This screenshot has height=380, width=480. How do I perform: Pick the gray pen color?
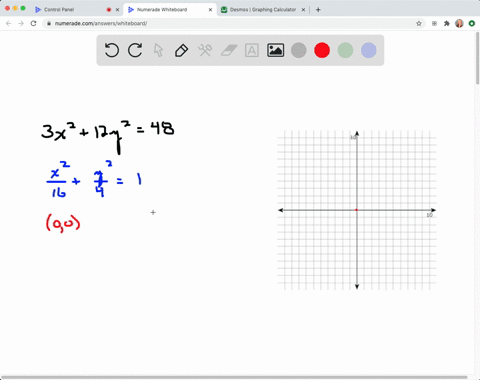coord(299,50)
